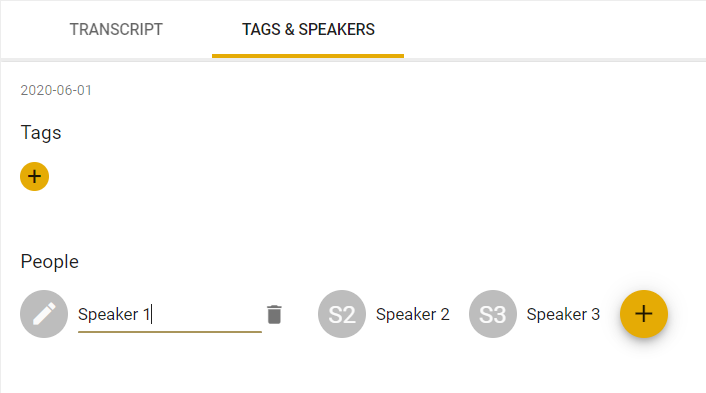The image size is (706, 393).
Task: Click the Tags section heading
Action: [x=41, y=133]
